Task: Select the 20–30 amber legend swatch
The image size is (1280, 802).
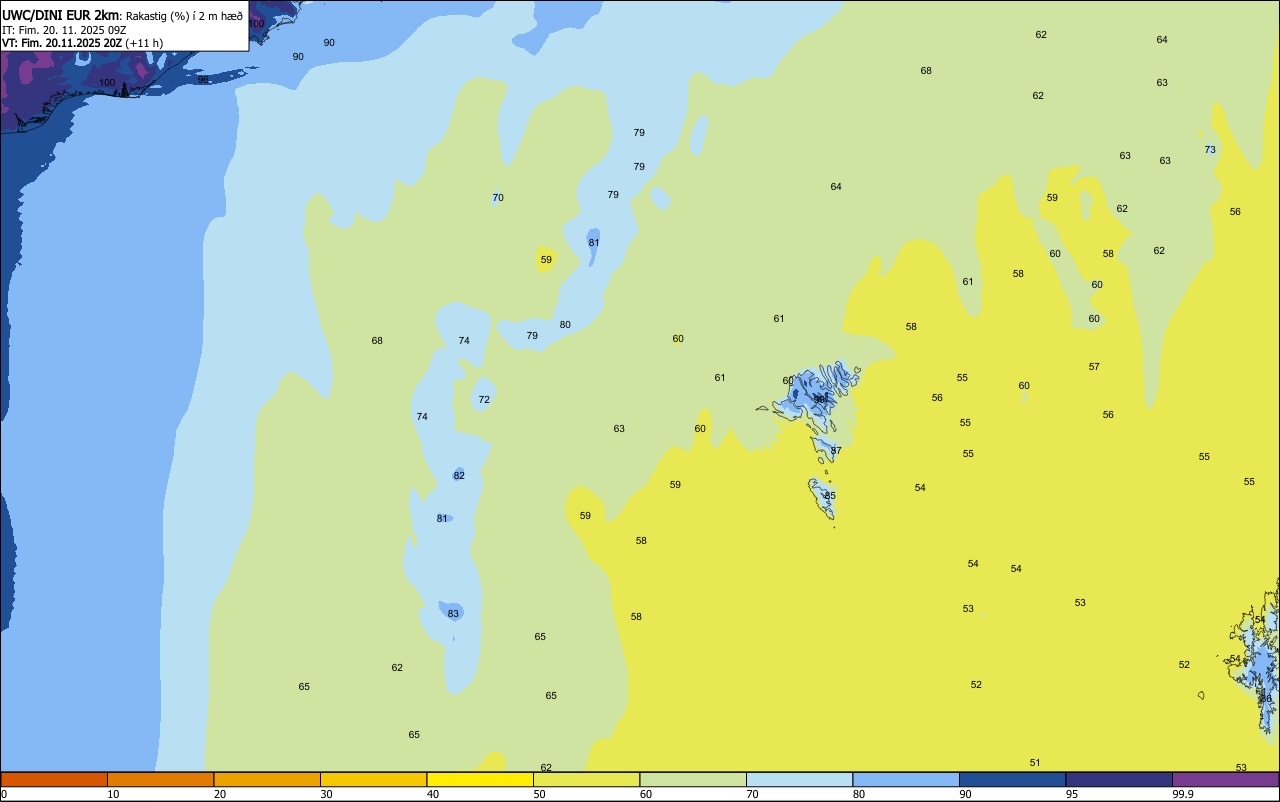Action: click(x=267, y=779)
